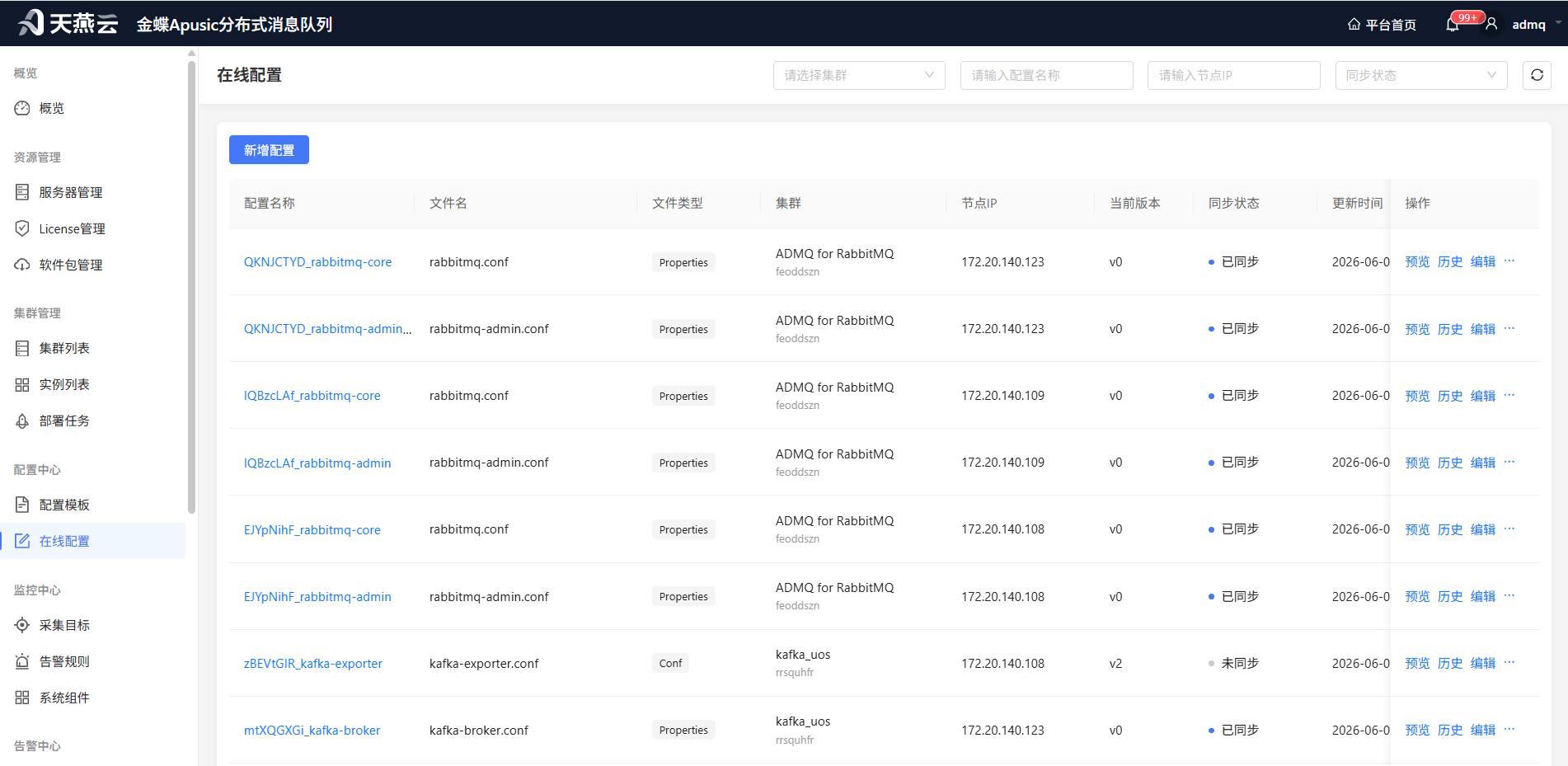Open EJYpNihF_rabbitmq-core config link
Viewport: 1568px width, 766px height.
click(312, 530)
